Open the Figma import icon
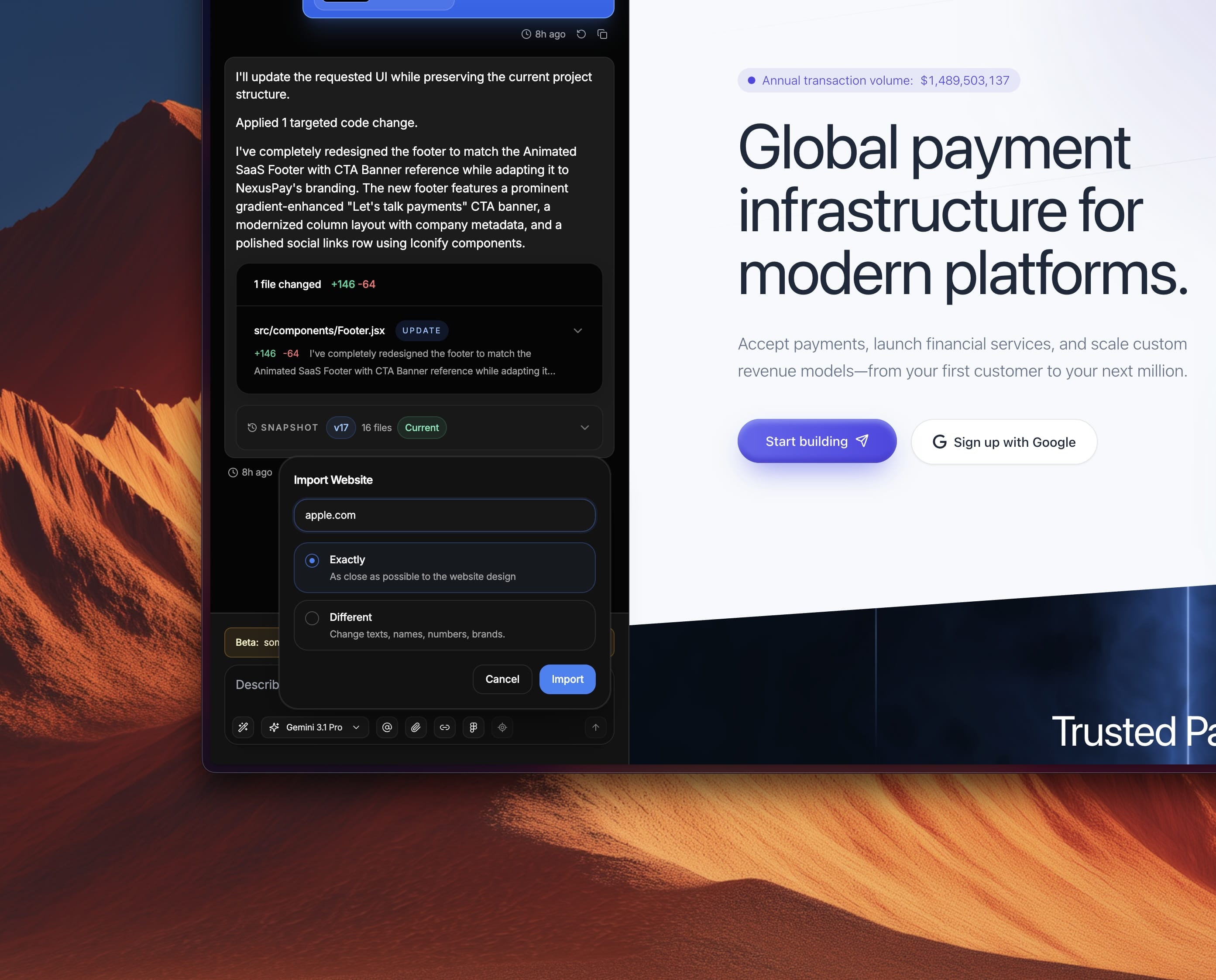The width and height of the screenshot is (1216, 980). coord(473,727)
